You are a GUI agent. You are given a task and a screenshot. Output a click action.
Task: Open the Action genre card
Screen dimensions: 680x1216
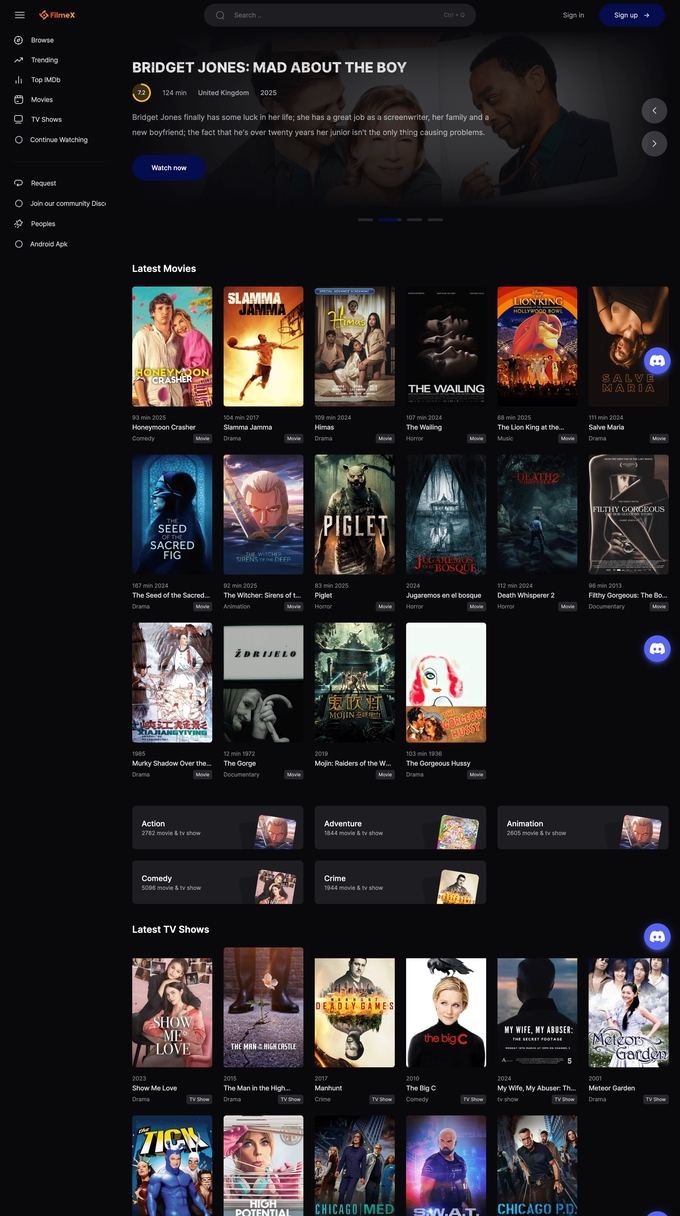(217, 828)
